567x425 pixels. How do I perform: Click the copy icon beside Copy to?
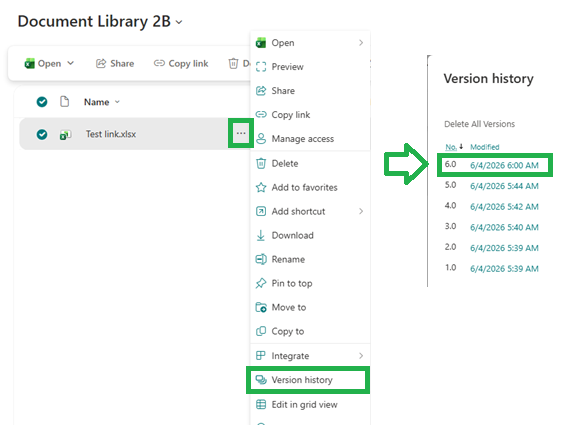click(x=261, y=331)
